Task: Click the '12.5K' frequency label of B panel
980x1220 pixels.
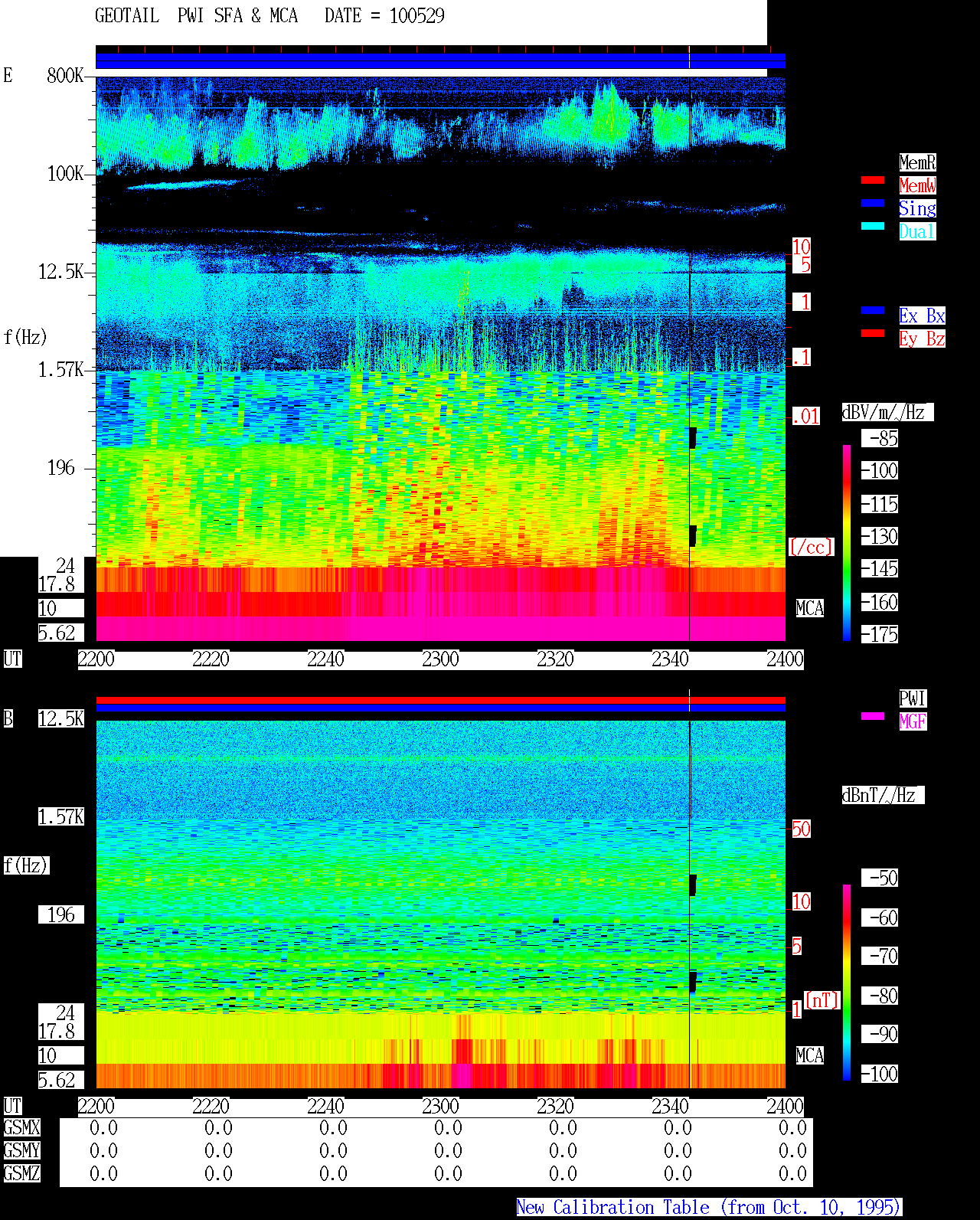Action: click(x=61, y=719)
